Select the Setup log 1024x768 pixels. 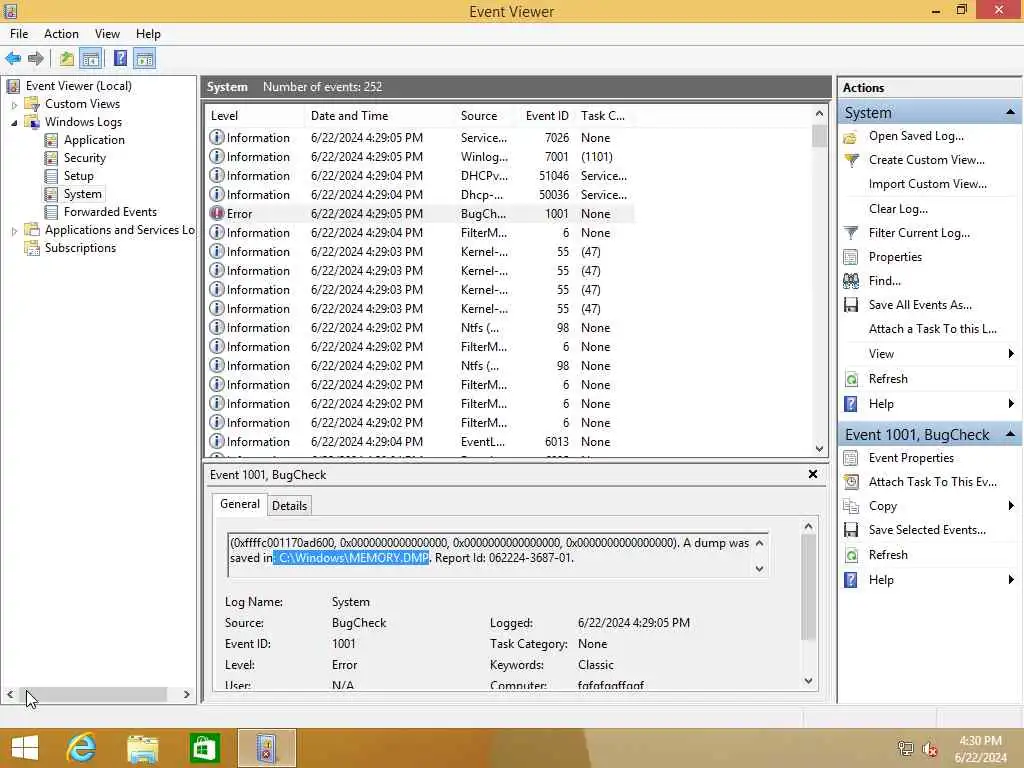coord(78,176)
